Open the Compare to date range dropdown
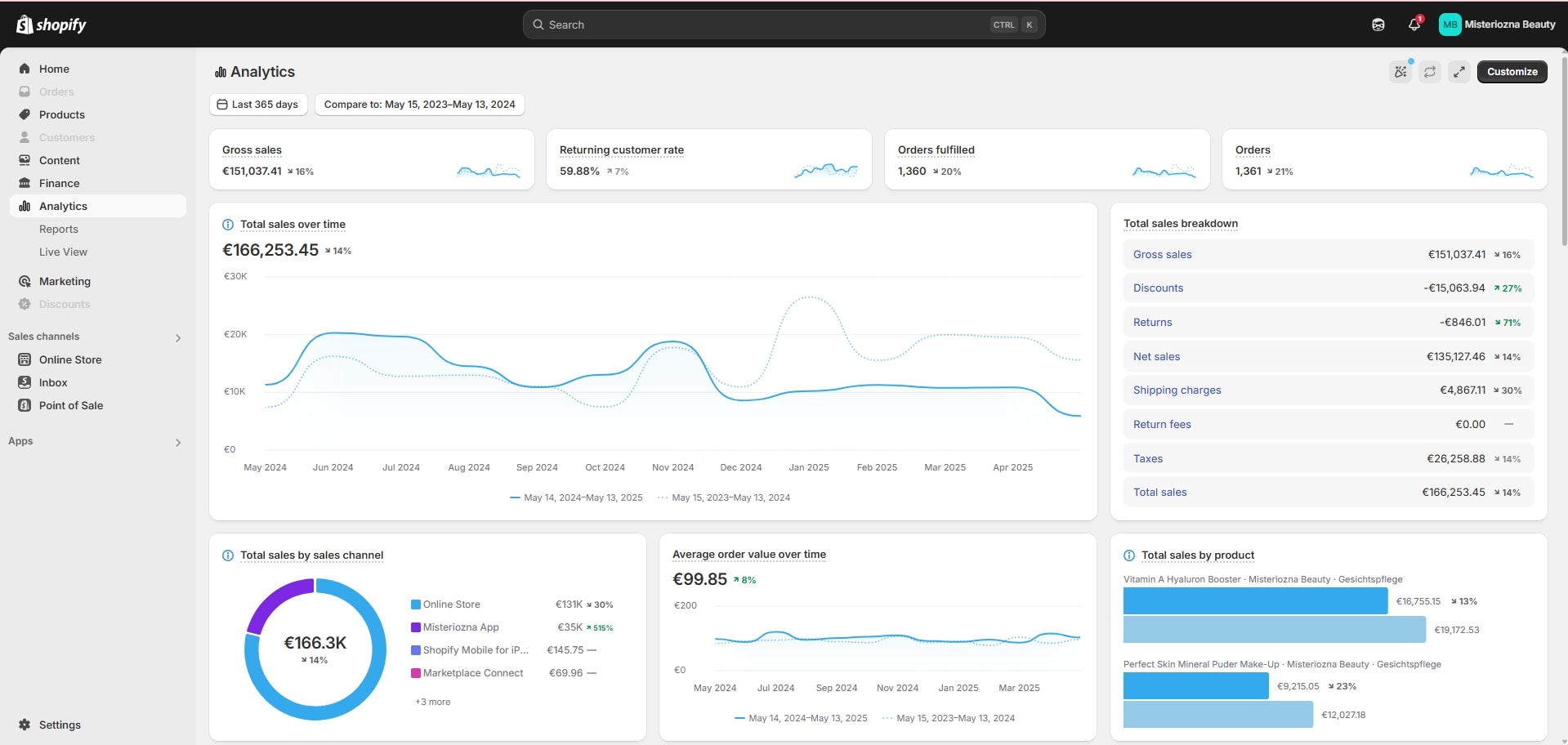1568x745 pixels. click(x=419, y=105)
